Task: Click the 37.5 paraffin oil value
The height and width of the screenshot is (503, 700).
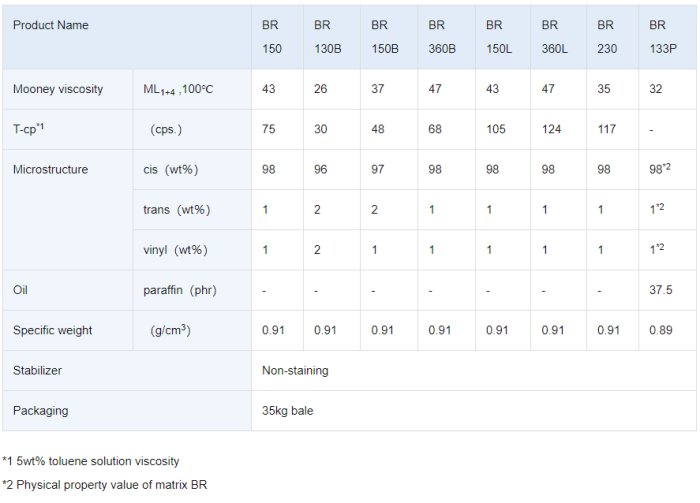Action: [x=661, y=290]
